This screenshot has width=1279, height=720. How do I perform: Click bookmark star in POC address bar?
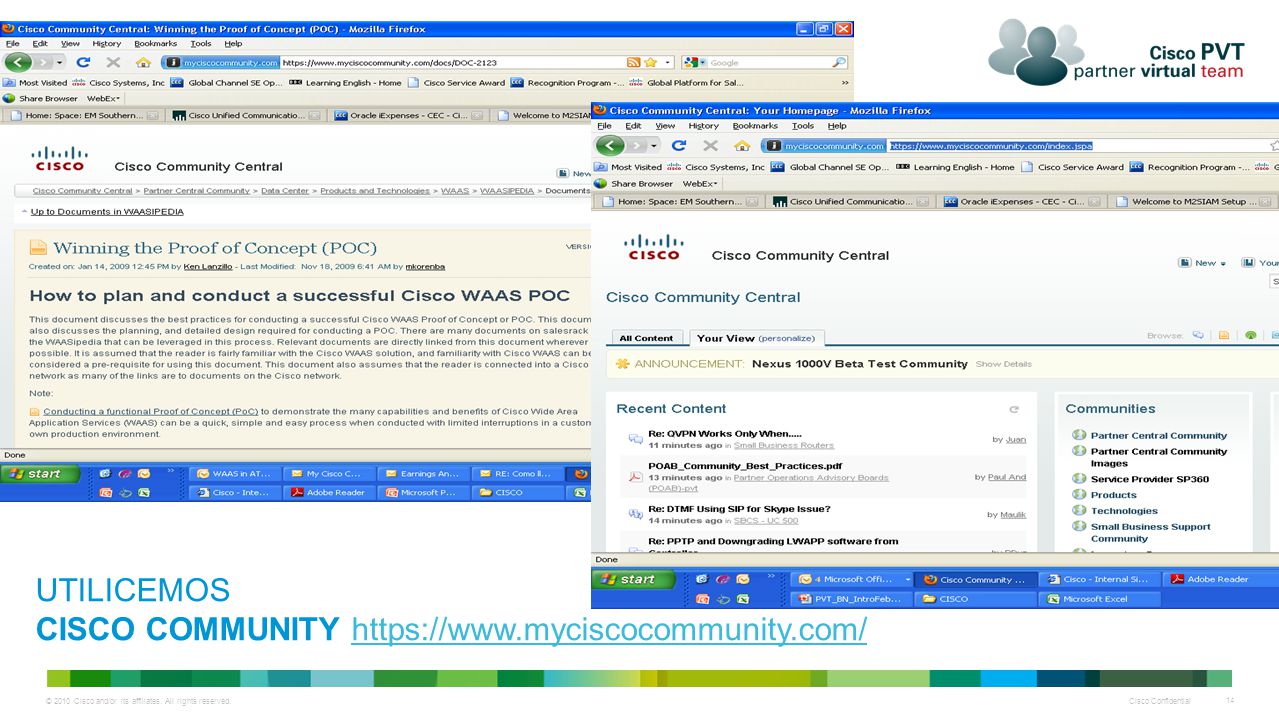[650, 62]
